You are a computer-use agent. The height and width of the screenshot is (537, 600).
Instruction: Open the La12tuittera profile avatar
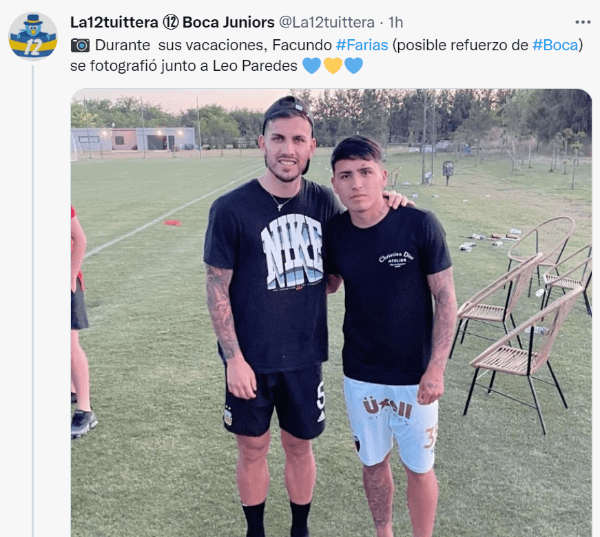(x=33, y=36)
